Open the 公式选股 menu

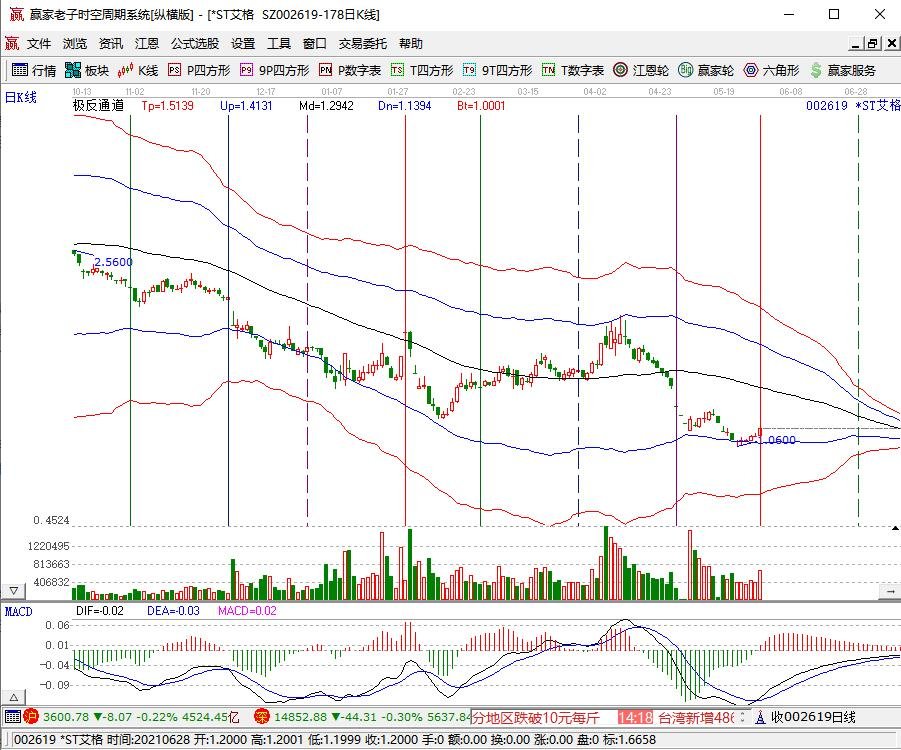(195, 44)
